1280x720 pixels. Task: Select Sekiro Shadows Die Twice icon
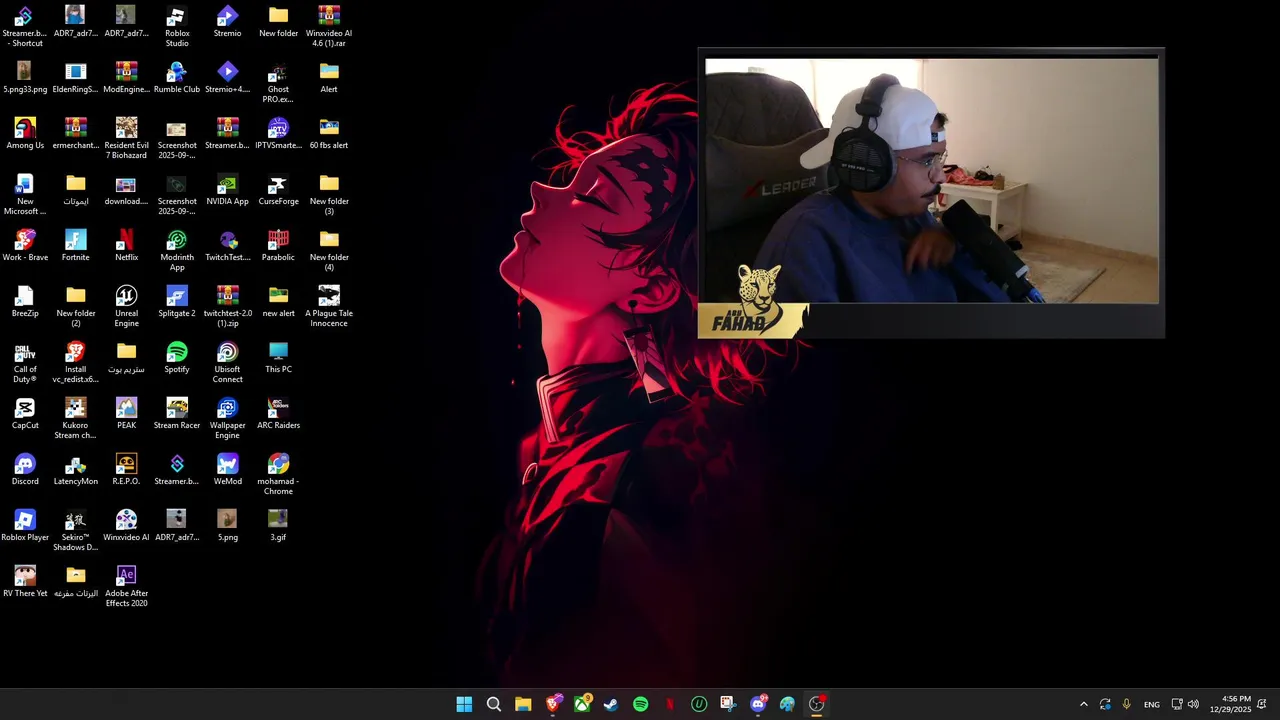pyautogui.click(x=75, y=530)
